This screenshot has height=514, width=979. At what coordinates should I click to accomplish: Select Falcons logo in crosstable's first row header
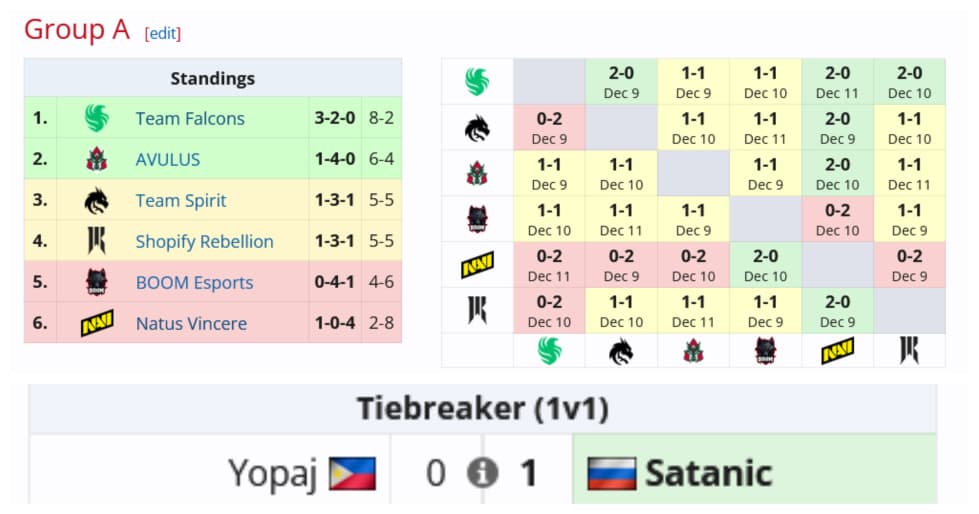477,82
